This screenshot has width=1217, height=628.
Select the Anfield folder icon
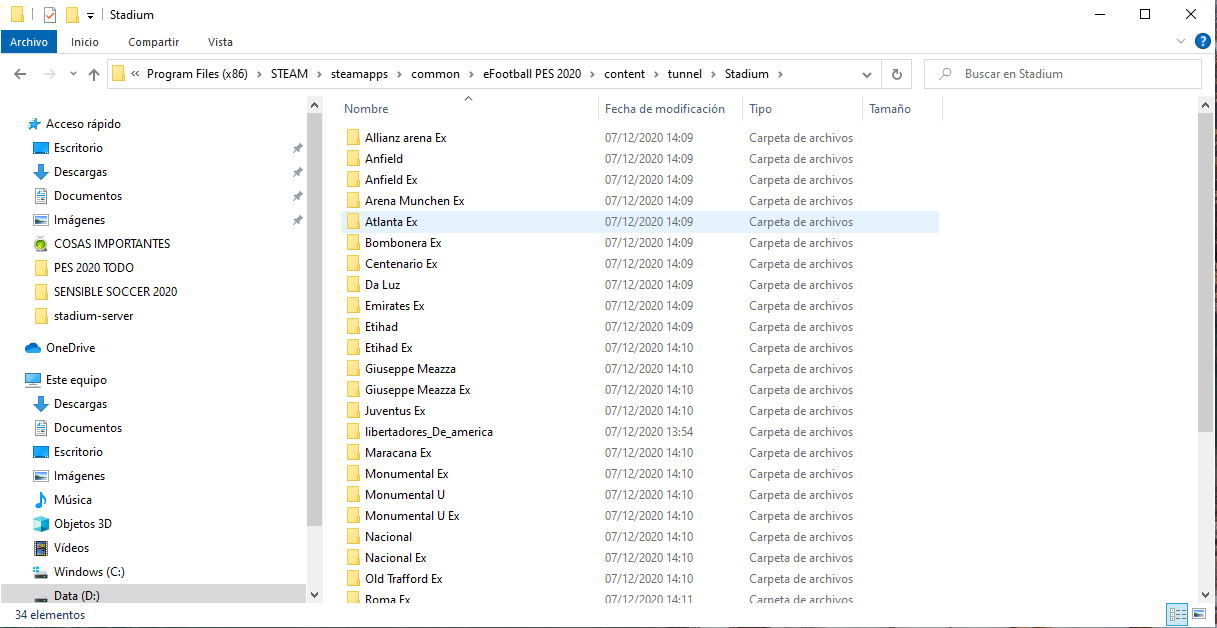click(353, 159)
